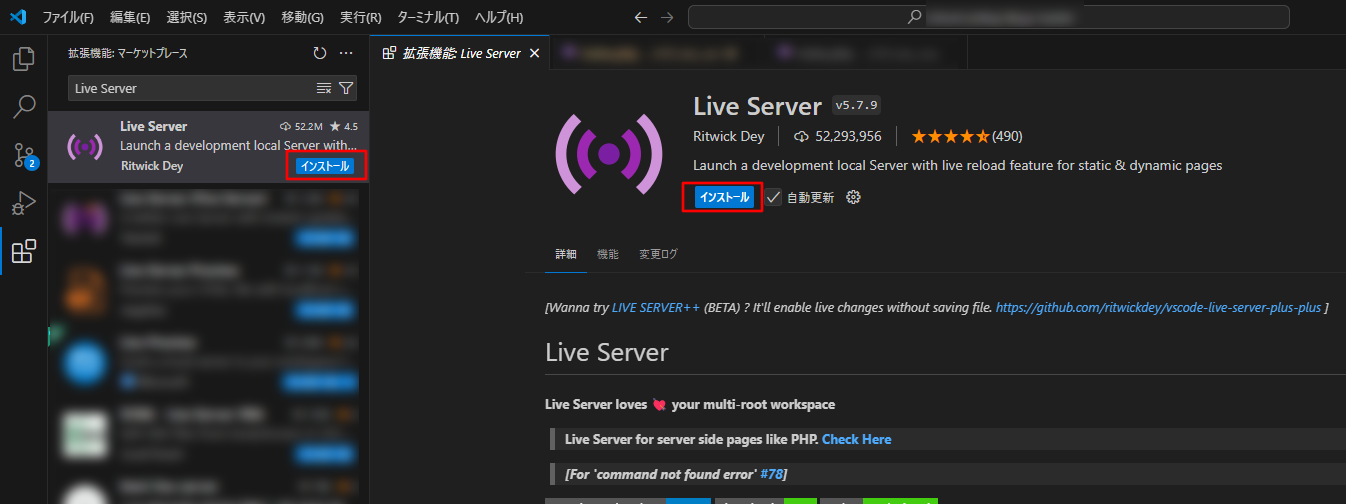Follow the Check Here link for PHP
Image resolution: width=1346 pixels, height=504 pixels.
click(x=856, y=439)
